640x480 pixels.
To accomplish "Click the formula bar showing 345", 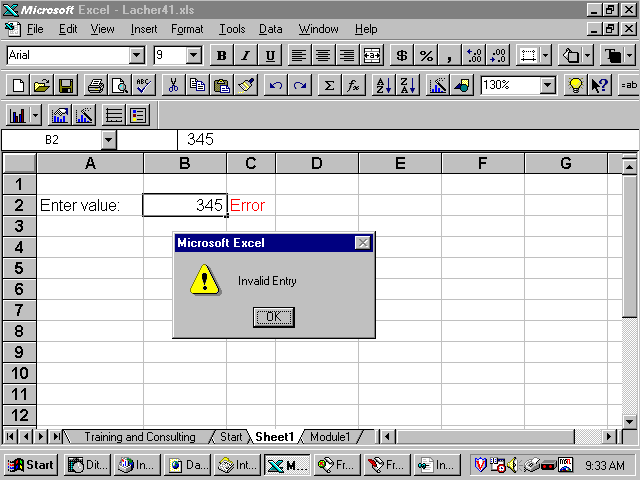I will click(408, 140).
